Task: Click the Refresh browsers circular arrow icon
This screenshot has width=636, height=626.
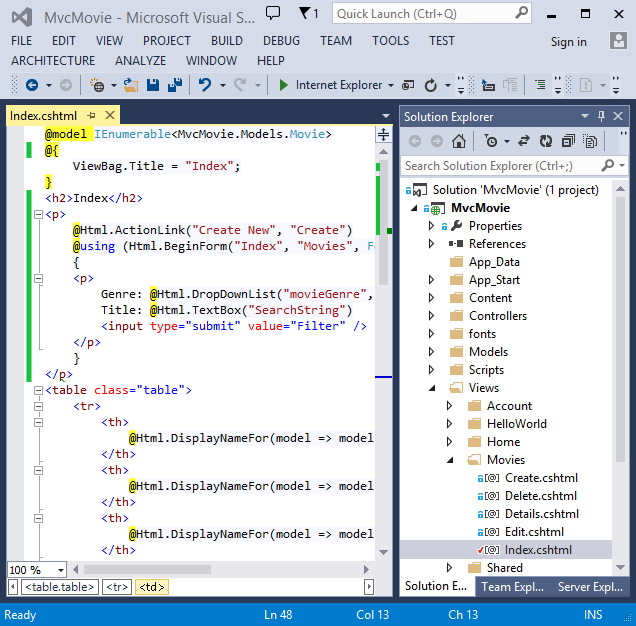Action: click(431, 85)
